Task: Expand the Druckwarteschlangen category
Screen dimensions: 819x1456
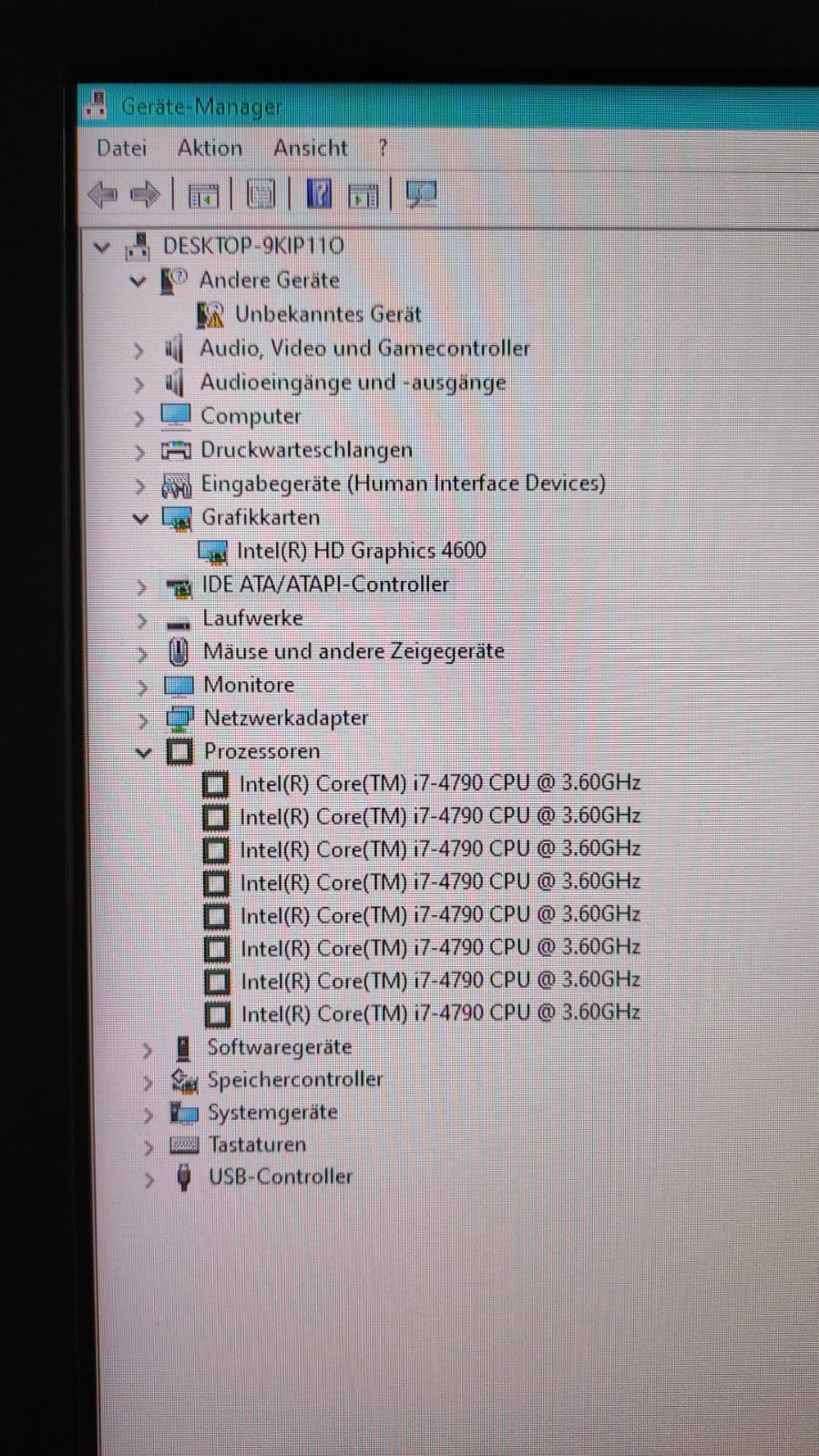Action: tap(139, 452)
